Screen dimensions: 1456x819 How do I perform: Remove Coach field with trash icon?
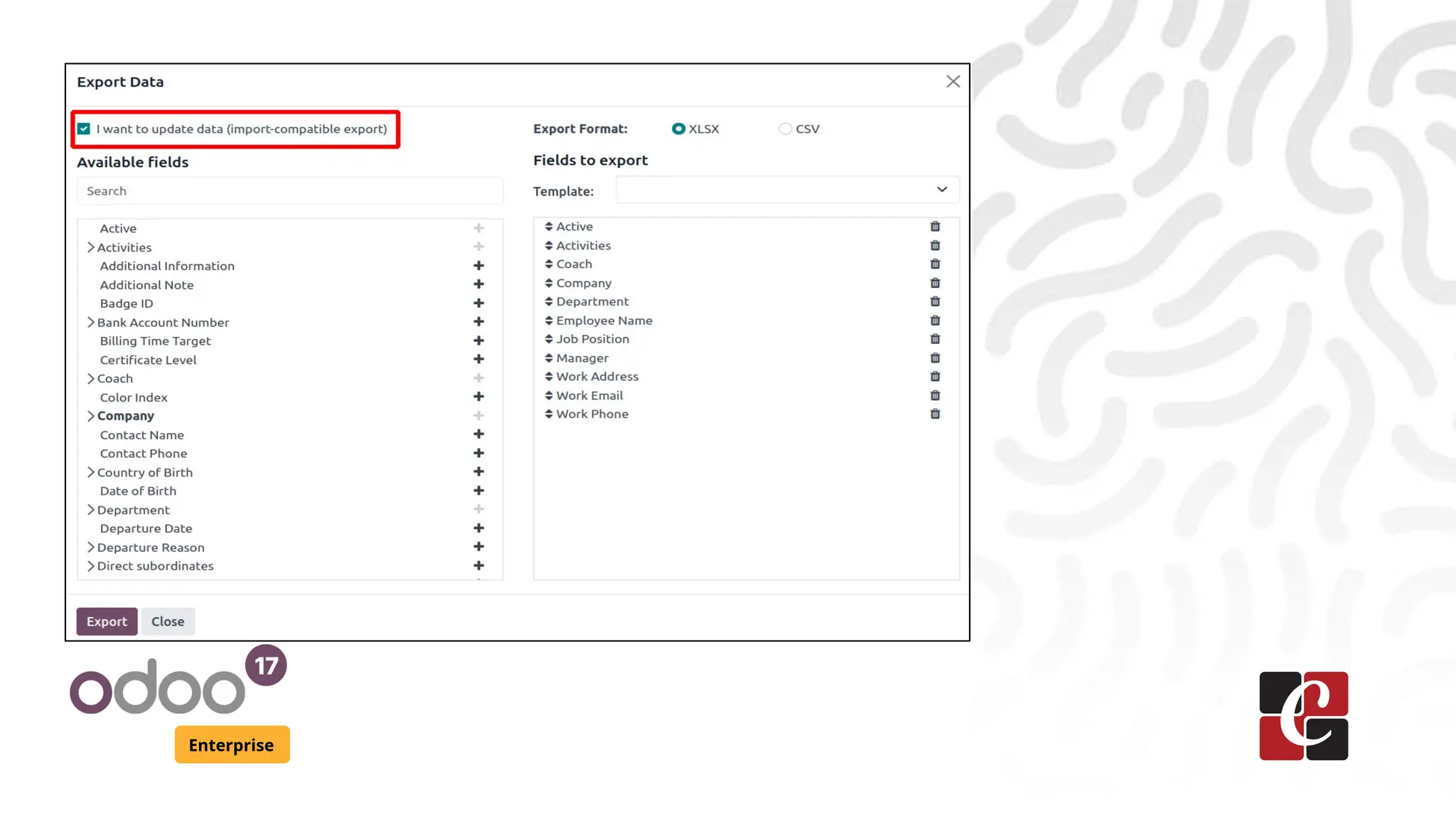(x=935, y=264)
